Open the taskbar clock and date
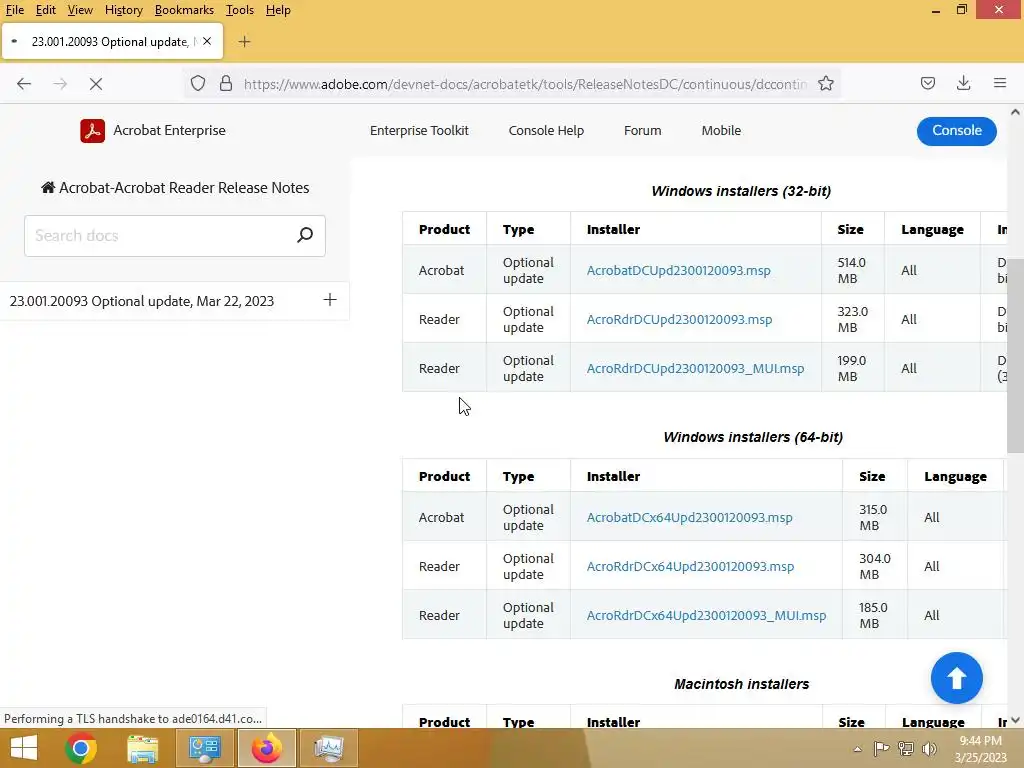The image size is (1024, 768). click(980, 749)
